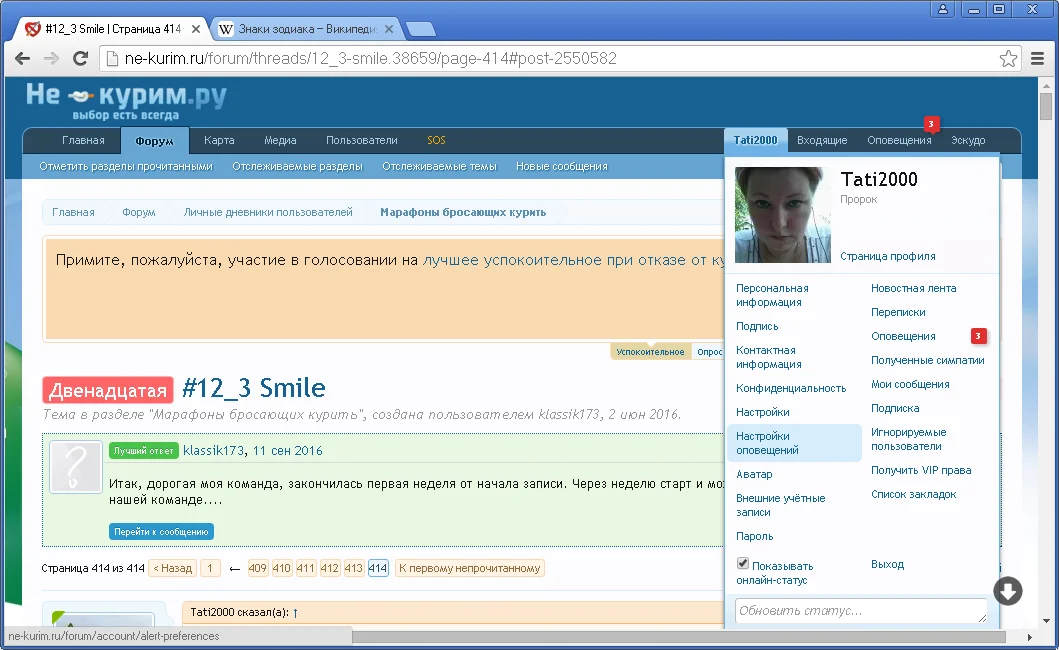Screen dimensions: 1059x650
Task: Go to page 411
Action: 305,568
